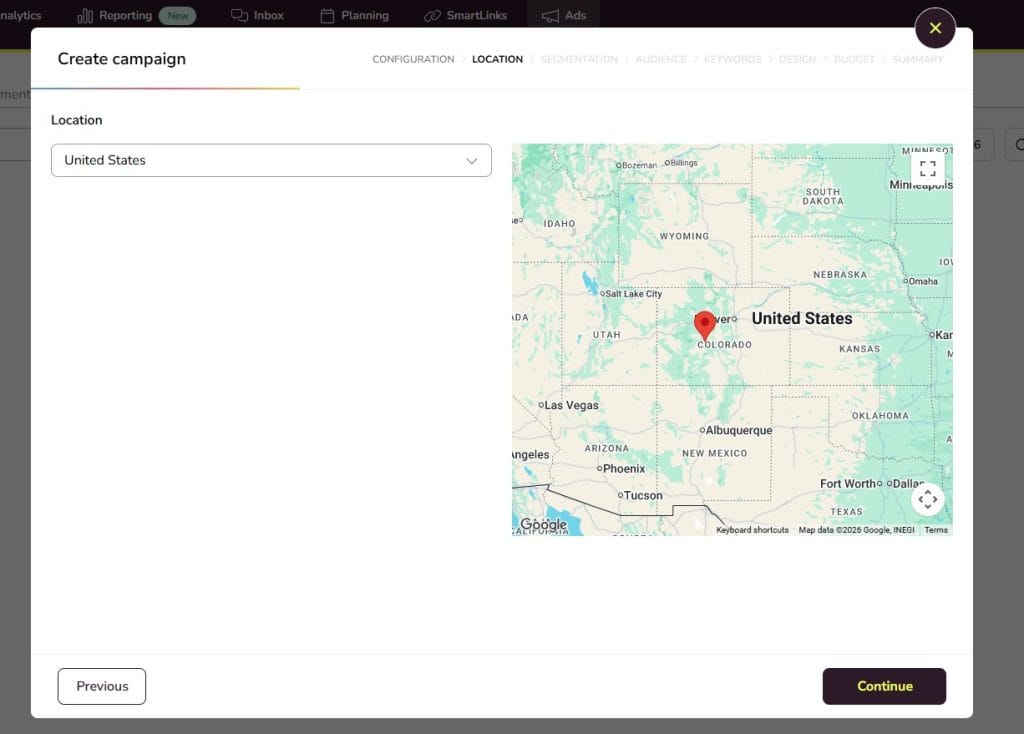Click the Las Vegas label on map
Viewport: 1024px width, 734px height.
pyautogui.click(x=571, y=406)
